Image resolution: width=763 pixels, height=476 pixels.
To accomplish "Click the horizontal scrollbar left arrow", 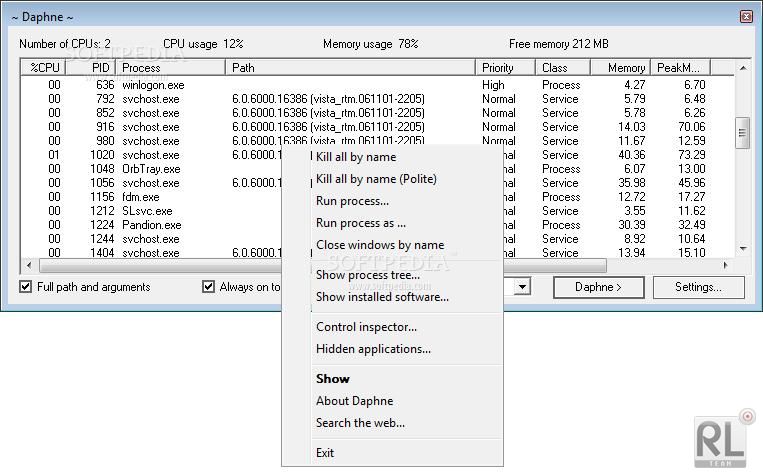I will point(29,265).
